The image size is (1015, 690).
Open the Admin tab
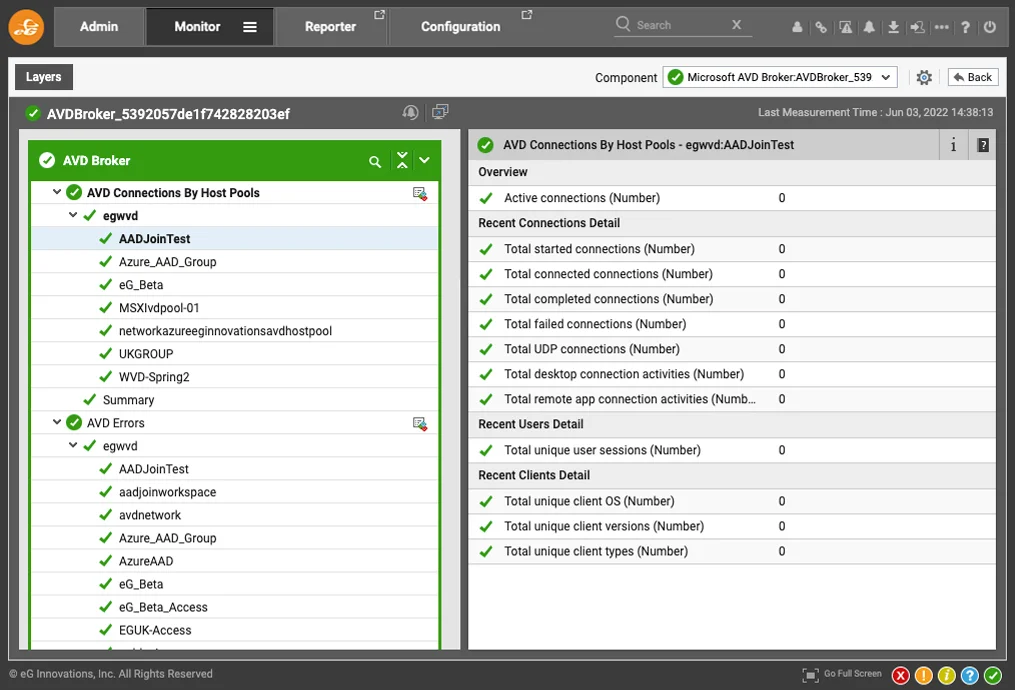[99, 27]
